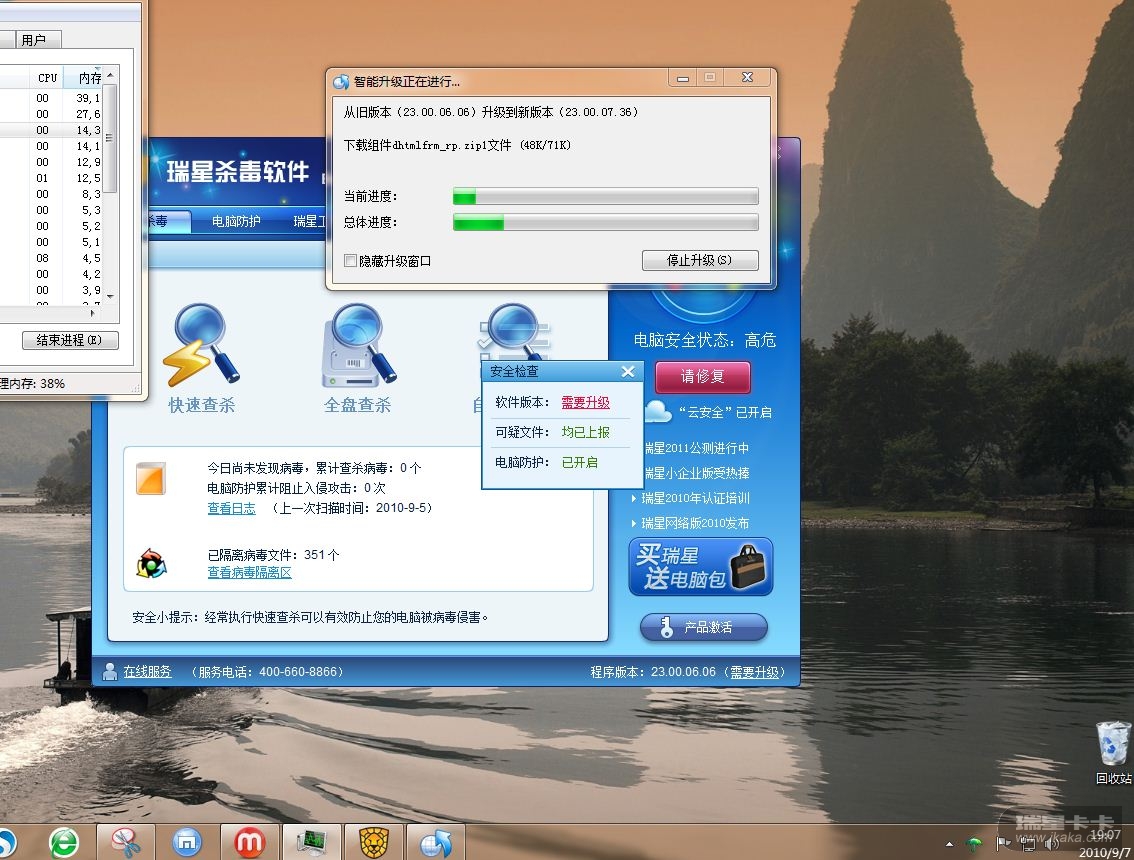Screen dimensions: 1134x860
Task: Open the globe with arrow upgrade taskbar icon
Action: [x=435, y=843]
